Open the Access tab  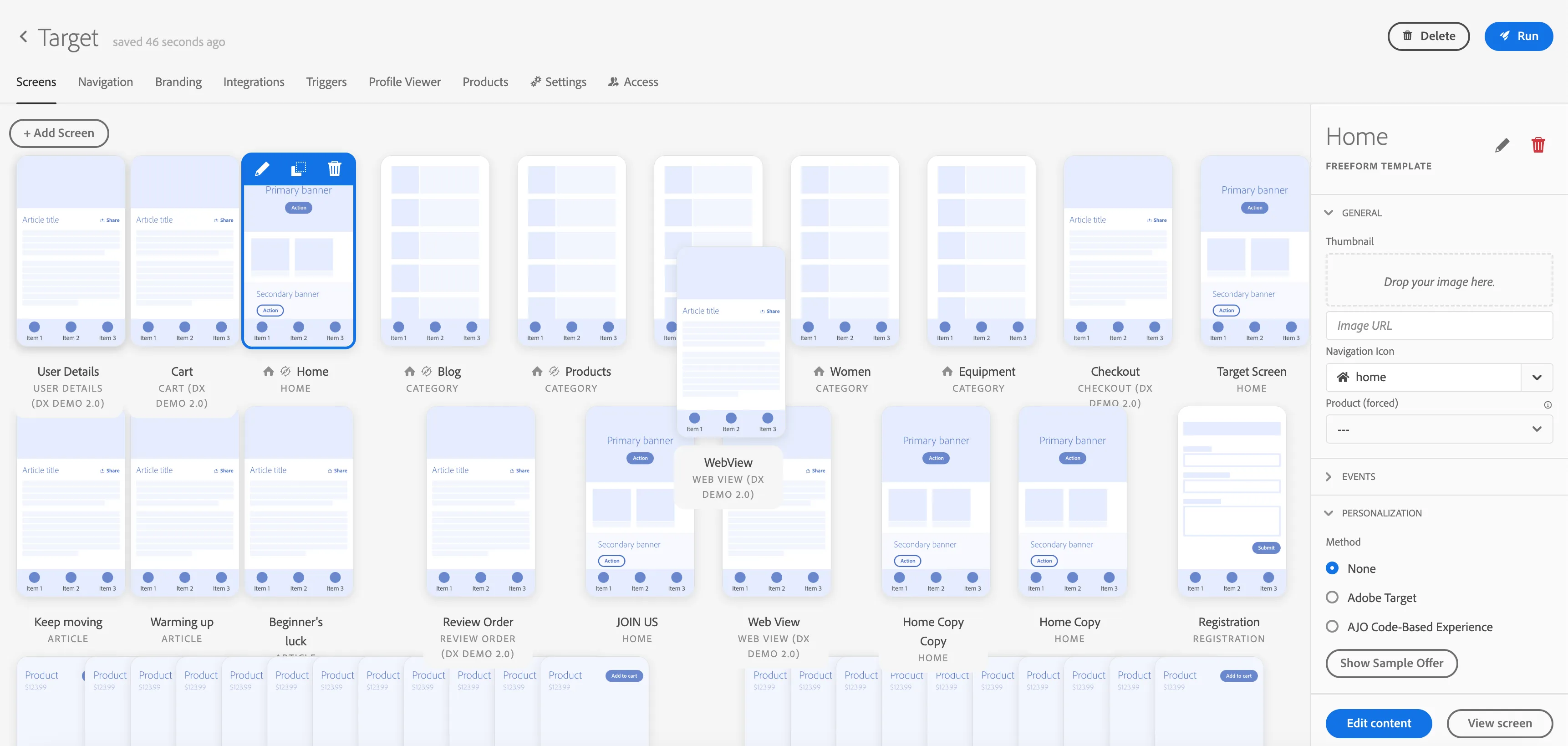633,82
